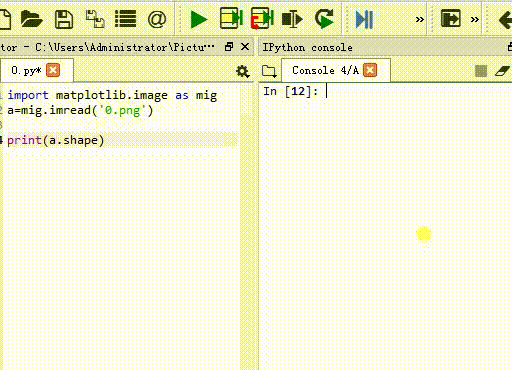Open a file with the folder icon

pyautogui.click(x=31, y=19)
